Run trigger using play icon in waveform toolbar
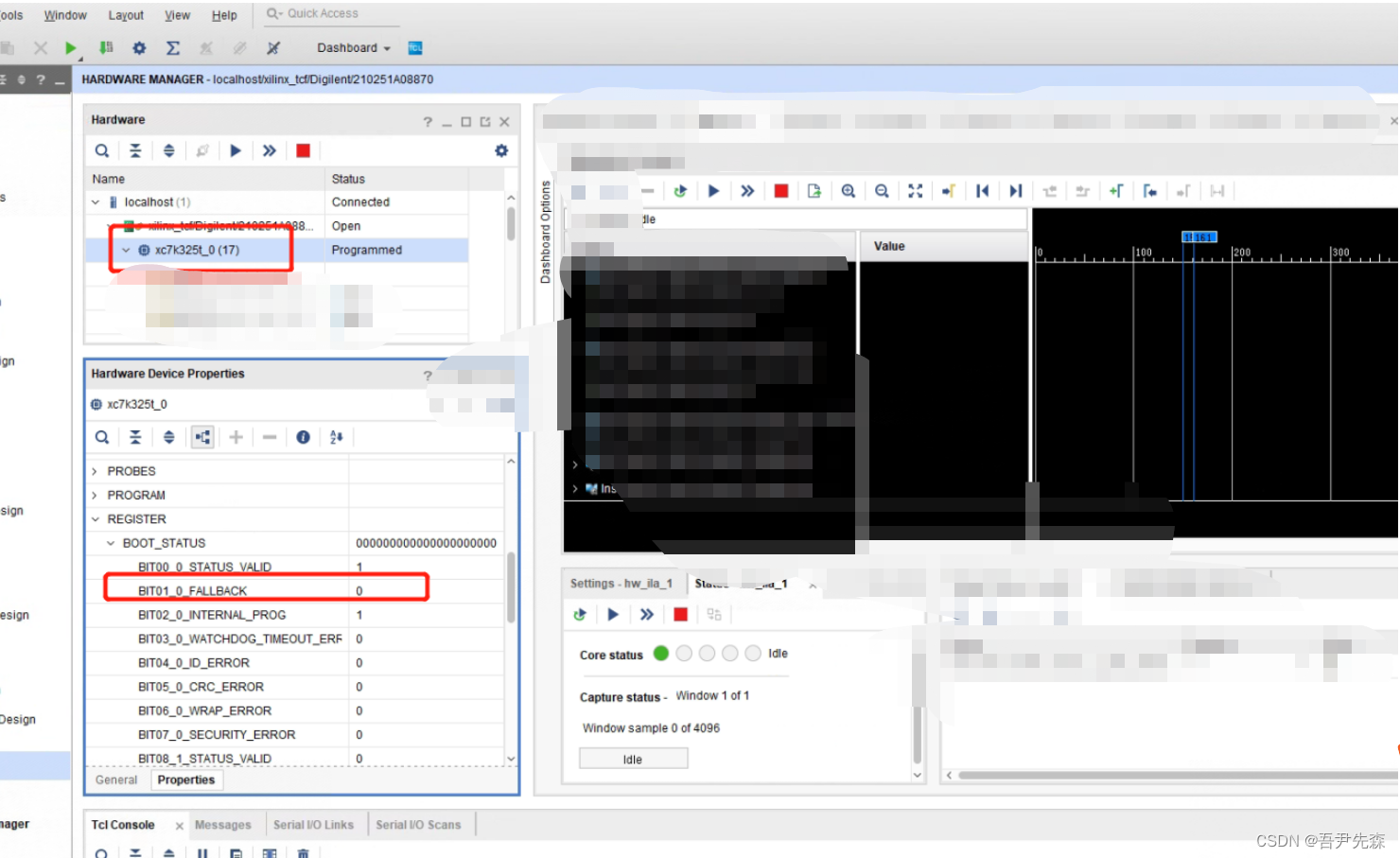1400x858 pixels. click(713, 190)
